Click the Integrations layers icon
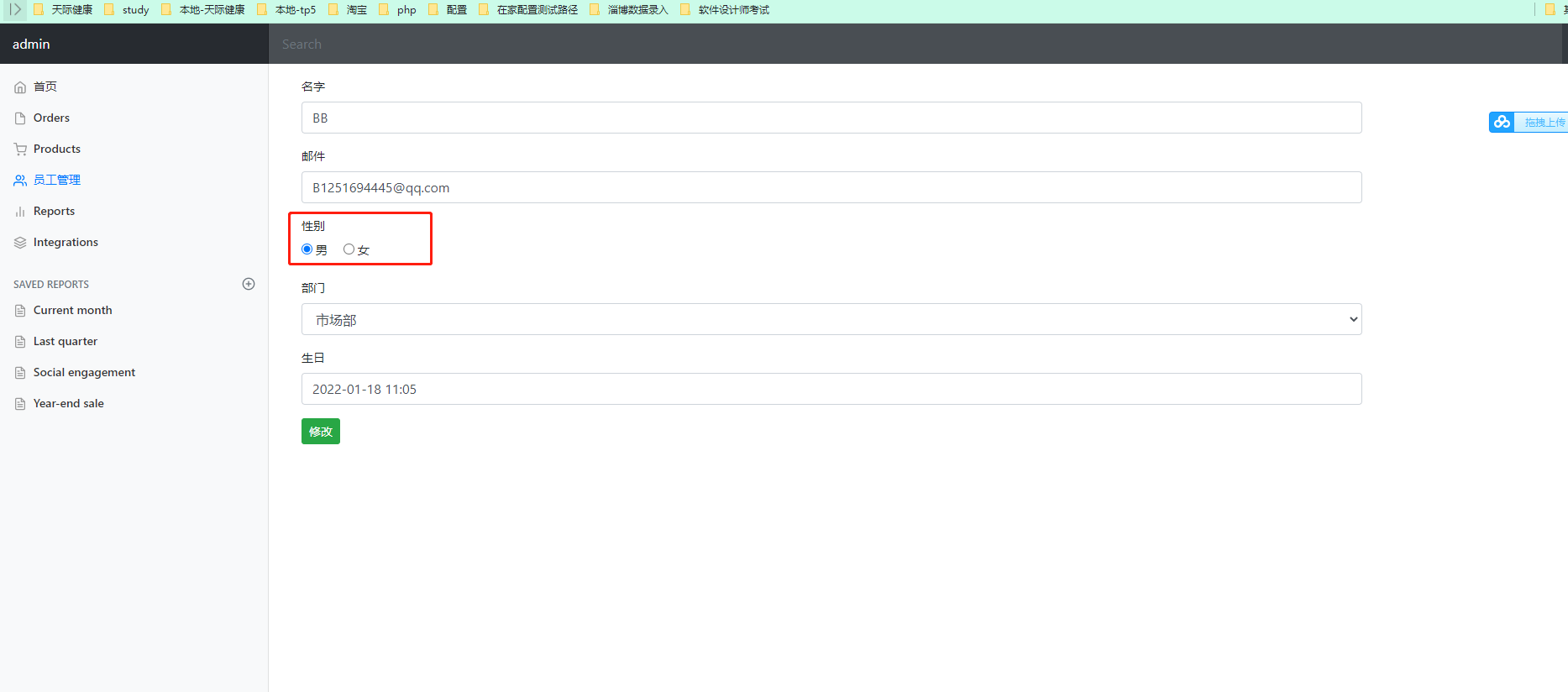 tap(20, 243)
